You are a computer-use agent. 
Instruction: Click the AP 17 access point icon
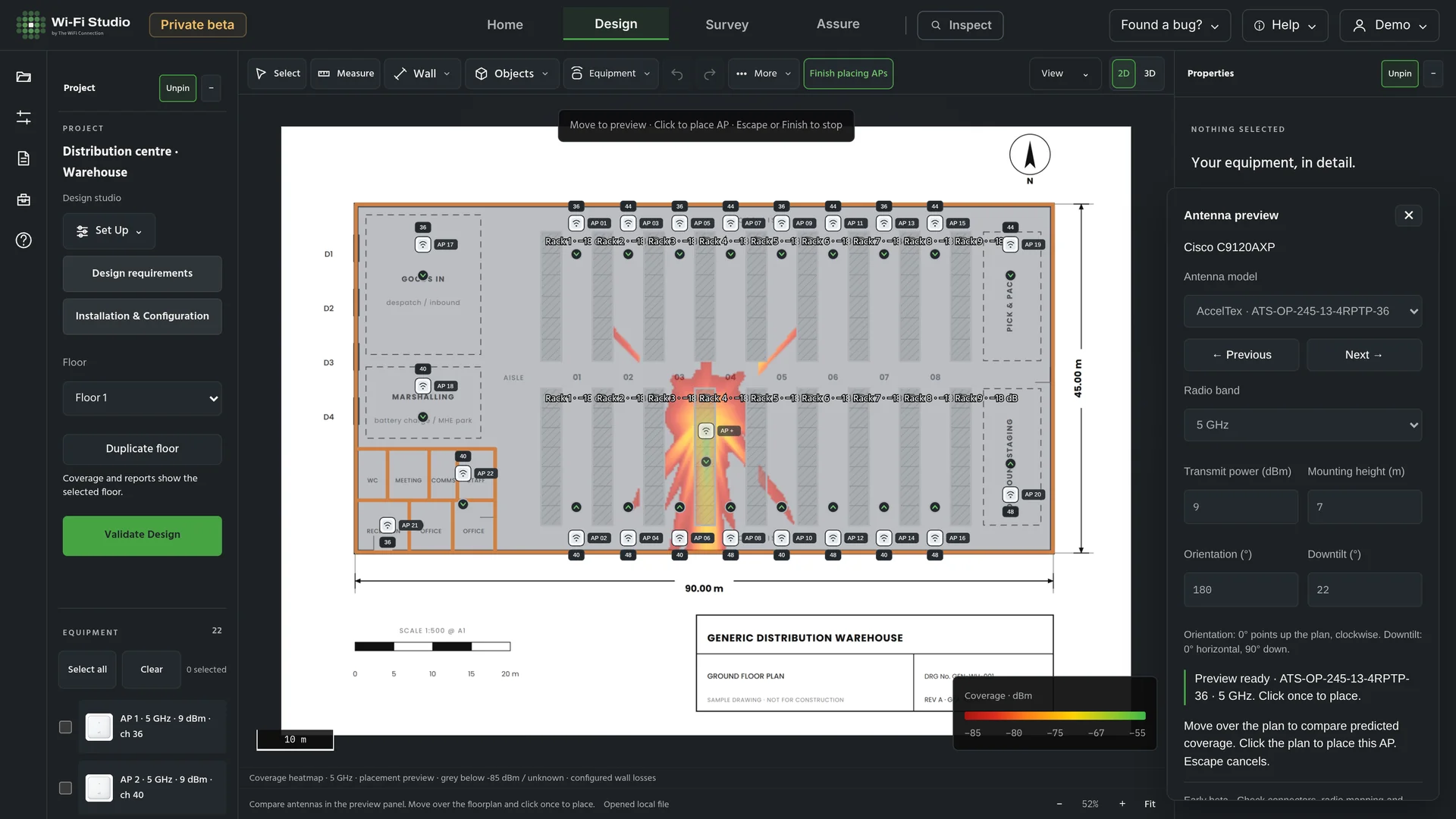point(423,244)
